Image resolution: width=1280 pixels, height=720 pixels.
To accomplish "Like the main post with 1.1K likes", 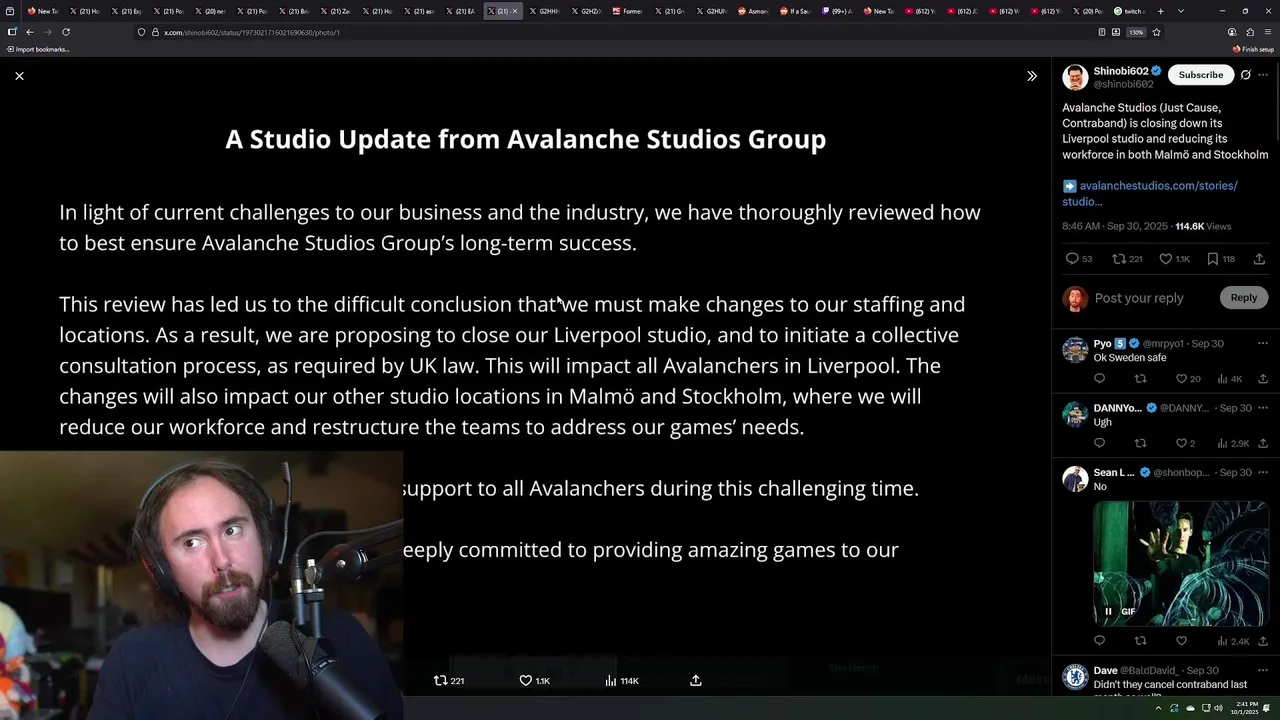I will [1174, 259].
